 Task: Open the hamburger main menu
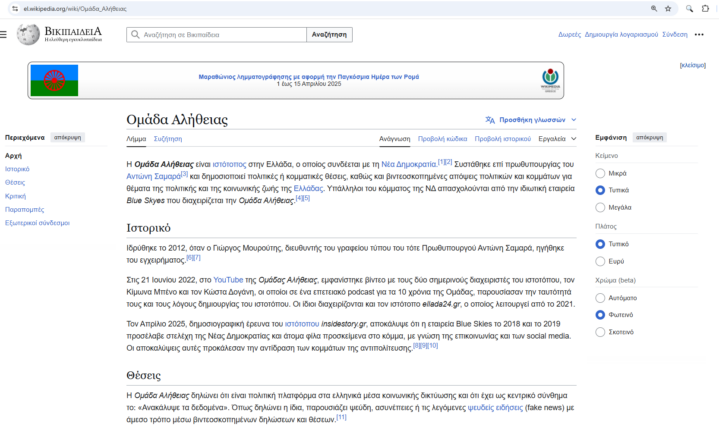[x=3, y=34]
